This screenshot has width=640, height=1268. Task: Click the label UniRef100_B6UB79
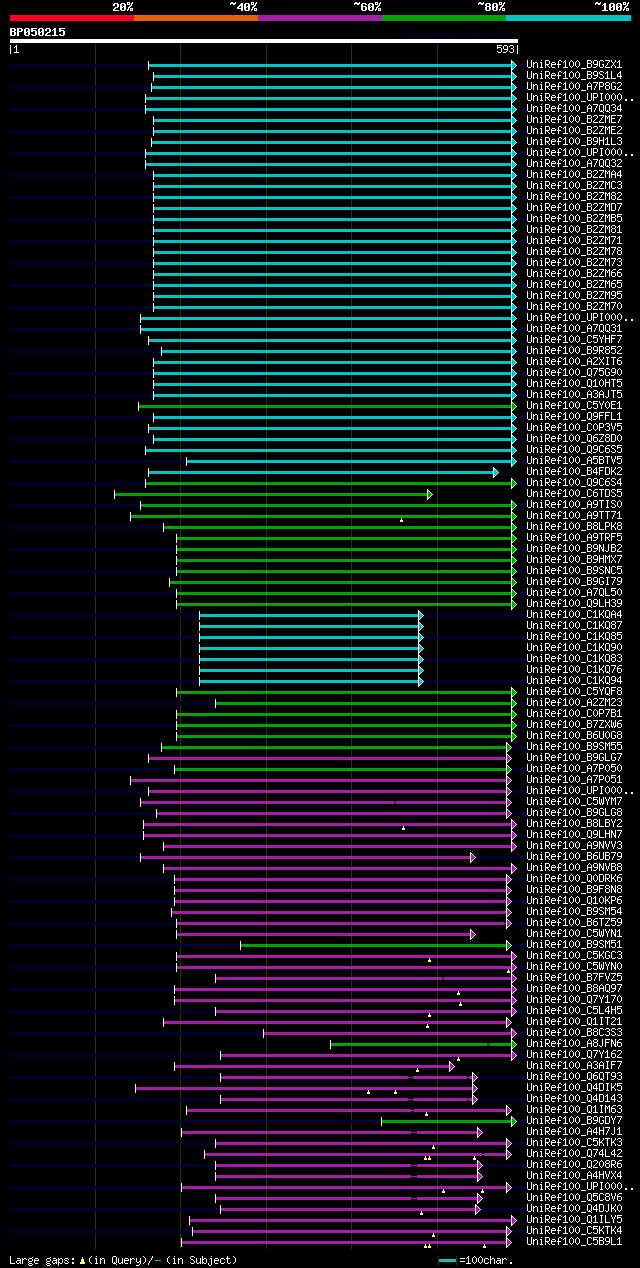pos(575,857)
